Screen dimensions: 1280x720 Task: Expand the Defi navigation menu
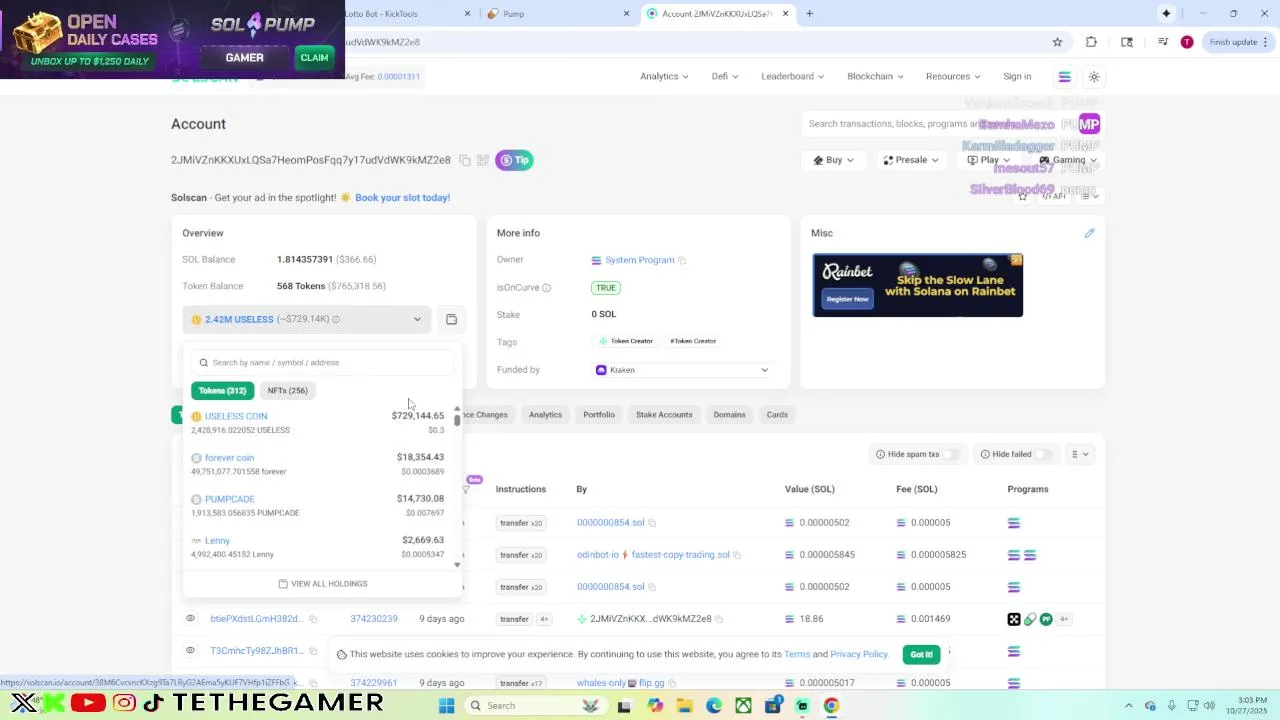(x=725, y=76)
